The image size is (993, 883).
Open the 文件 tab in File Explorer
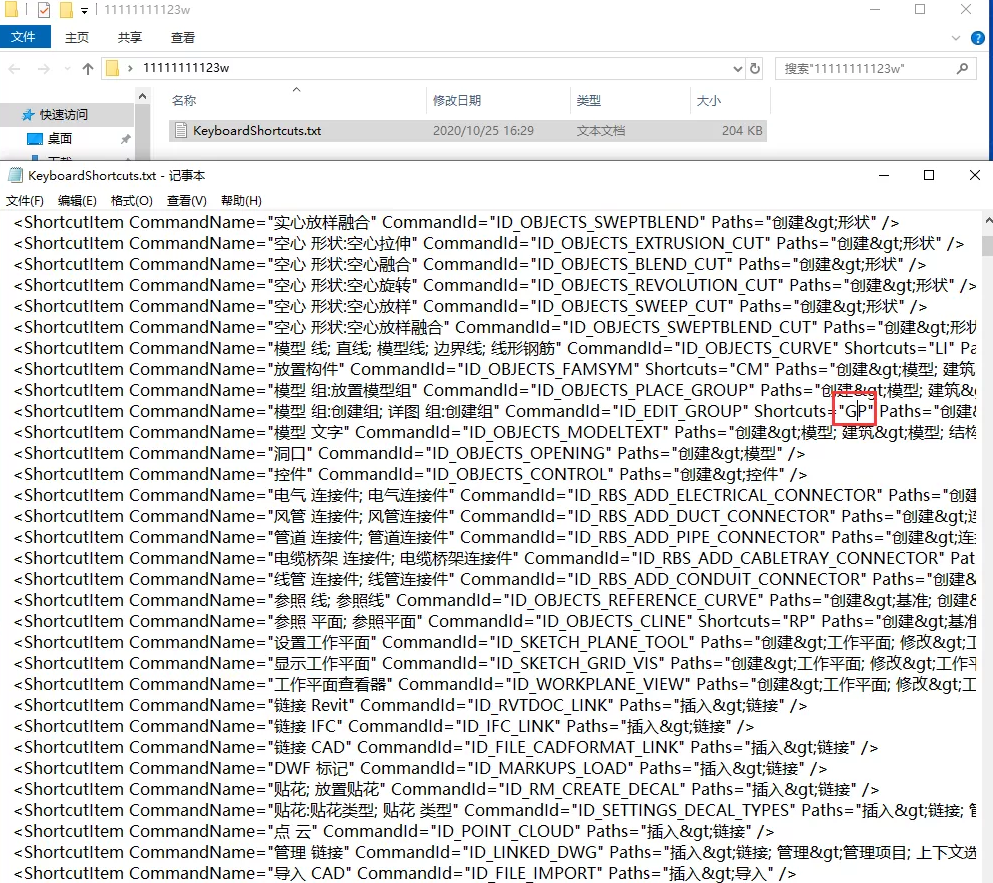coord(24,37)
